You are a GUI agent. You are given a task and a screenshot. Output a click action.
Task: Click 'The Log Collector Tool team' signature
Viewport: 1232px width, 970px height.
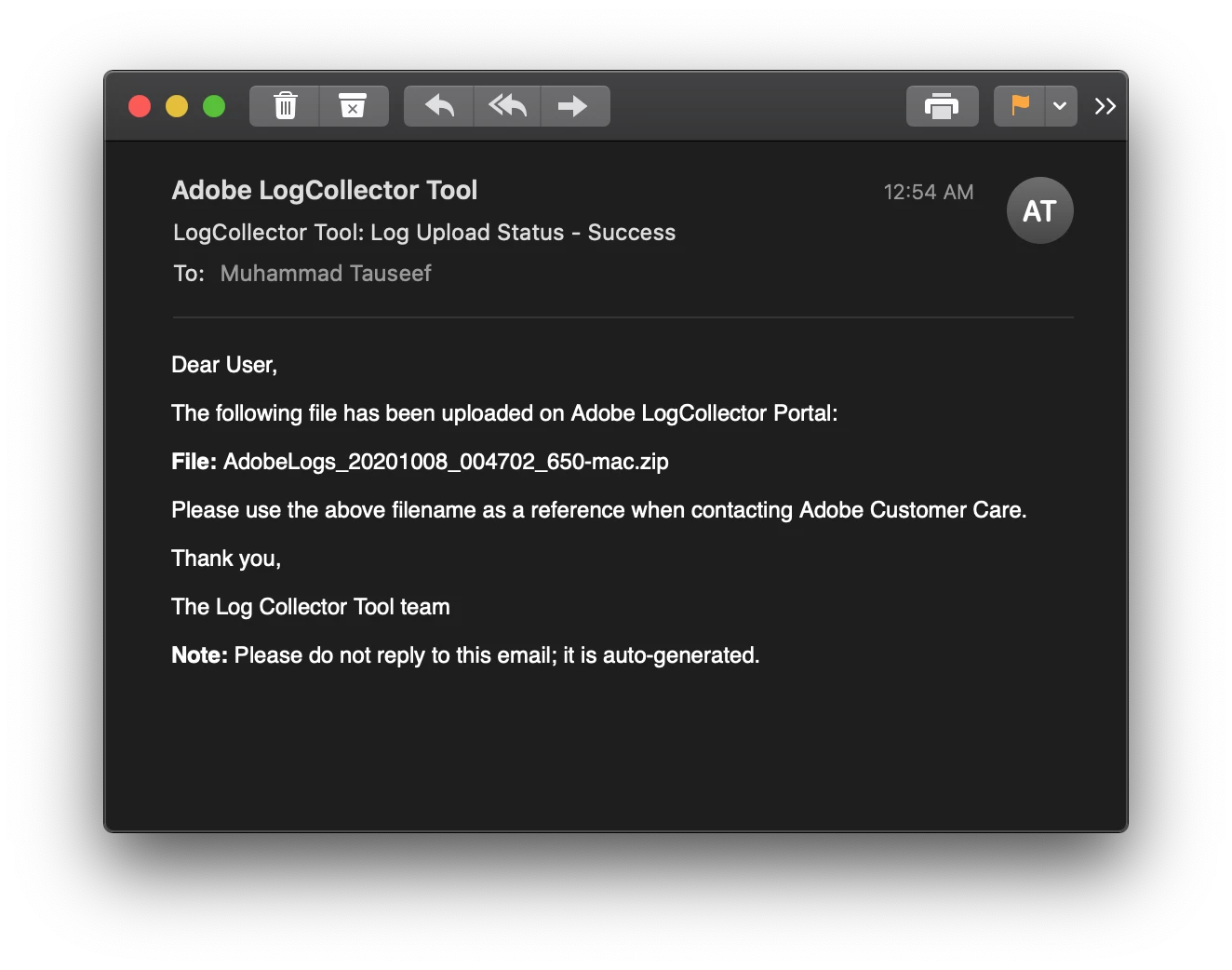[x=311, y=607]
